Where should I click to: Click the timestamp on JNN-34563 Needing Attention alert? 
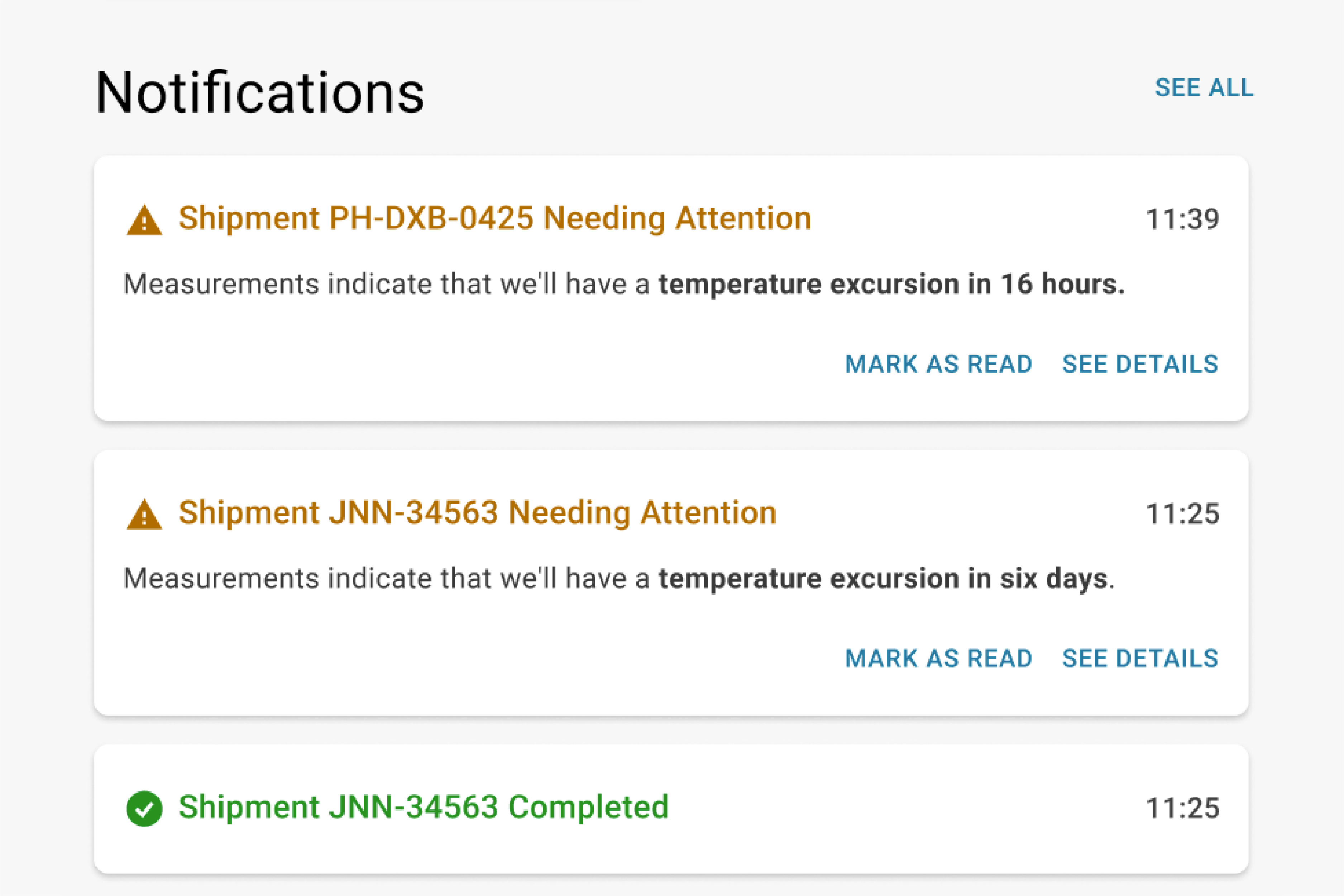(1182, 514)
